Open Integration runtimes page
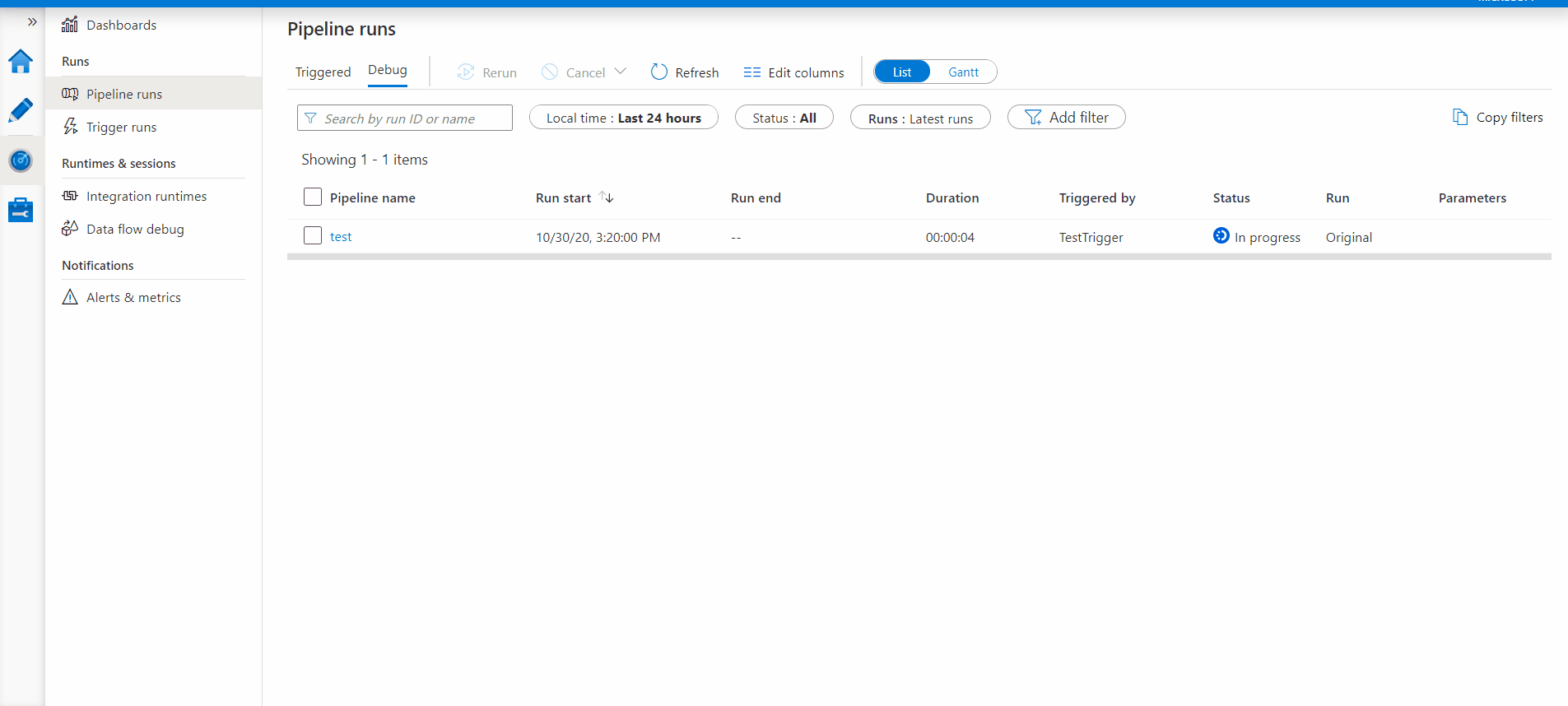Image resolution: width=1568 pixels, height=706 pixels. tap(147, 196)
